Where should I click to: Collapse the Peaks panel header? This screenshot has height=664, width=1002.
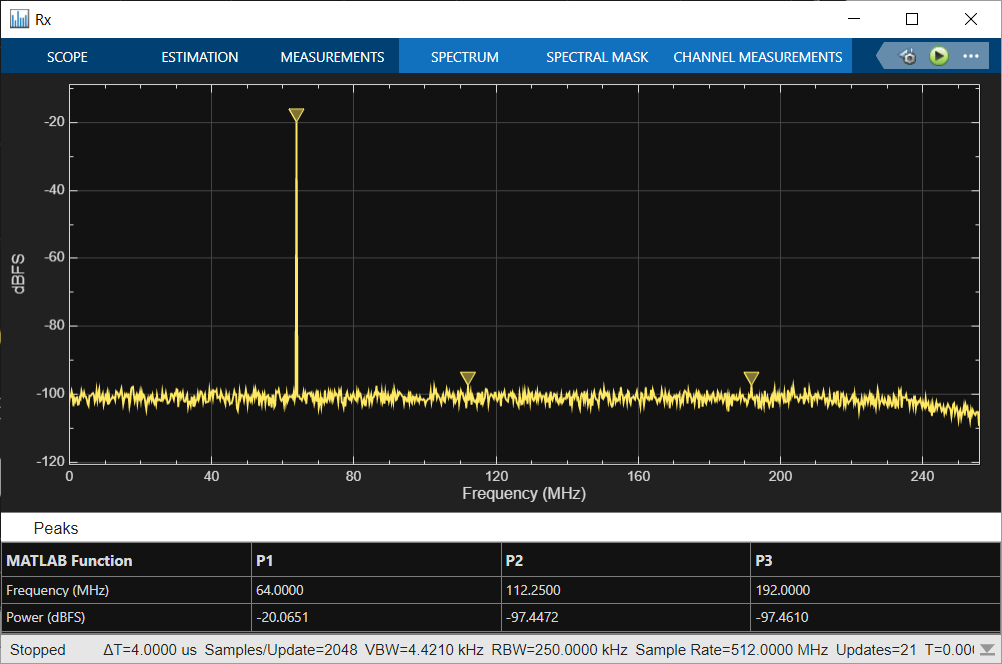56,528
